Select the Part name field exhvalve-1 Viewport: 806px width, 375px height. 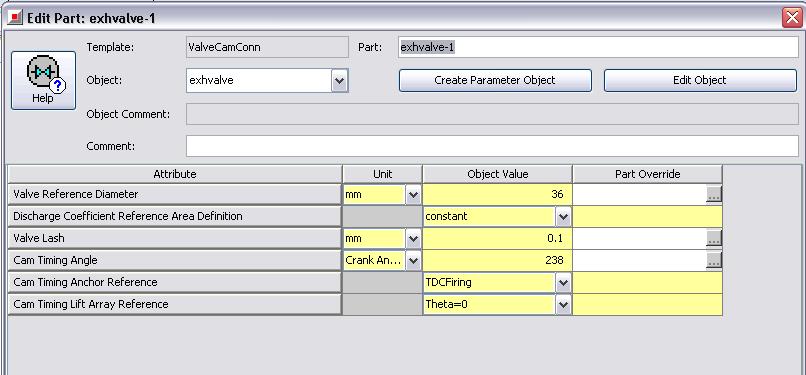pos(598,47)
